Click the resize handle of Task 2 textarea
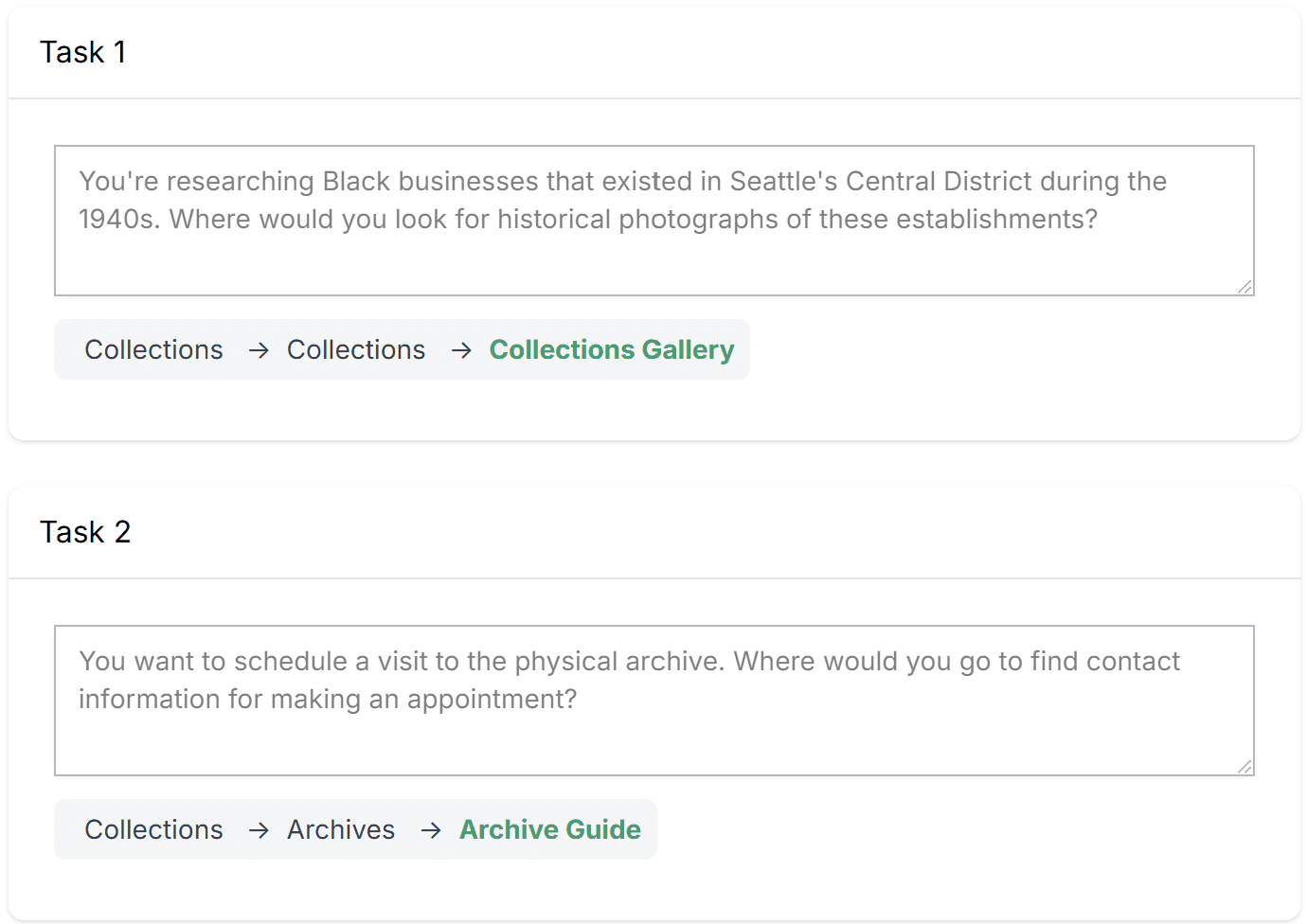The width and height of the screenshot is (1307, 924). point(1244,766)
